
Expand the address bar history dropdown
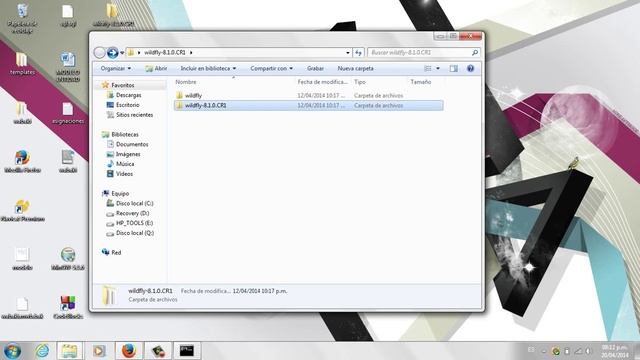click(x=348, y=53)
